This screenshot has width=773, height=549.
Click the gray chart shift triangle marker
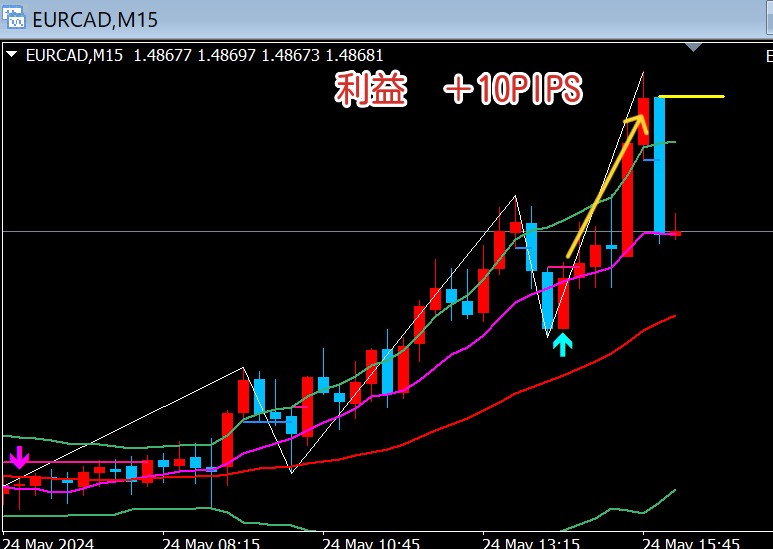pos(695,46)
